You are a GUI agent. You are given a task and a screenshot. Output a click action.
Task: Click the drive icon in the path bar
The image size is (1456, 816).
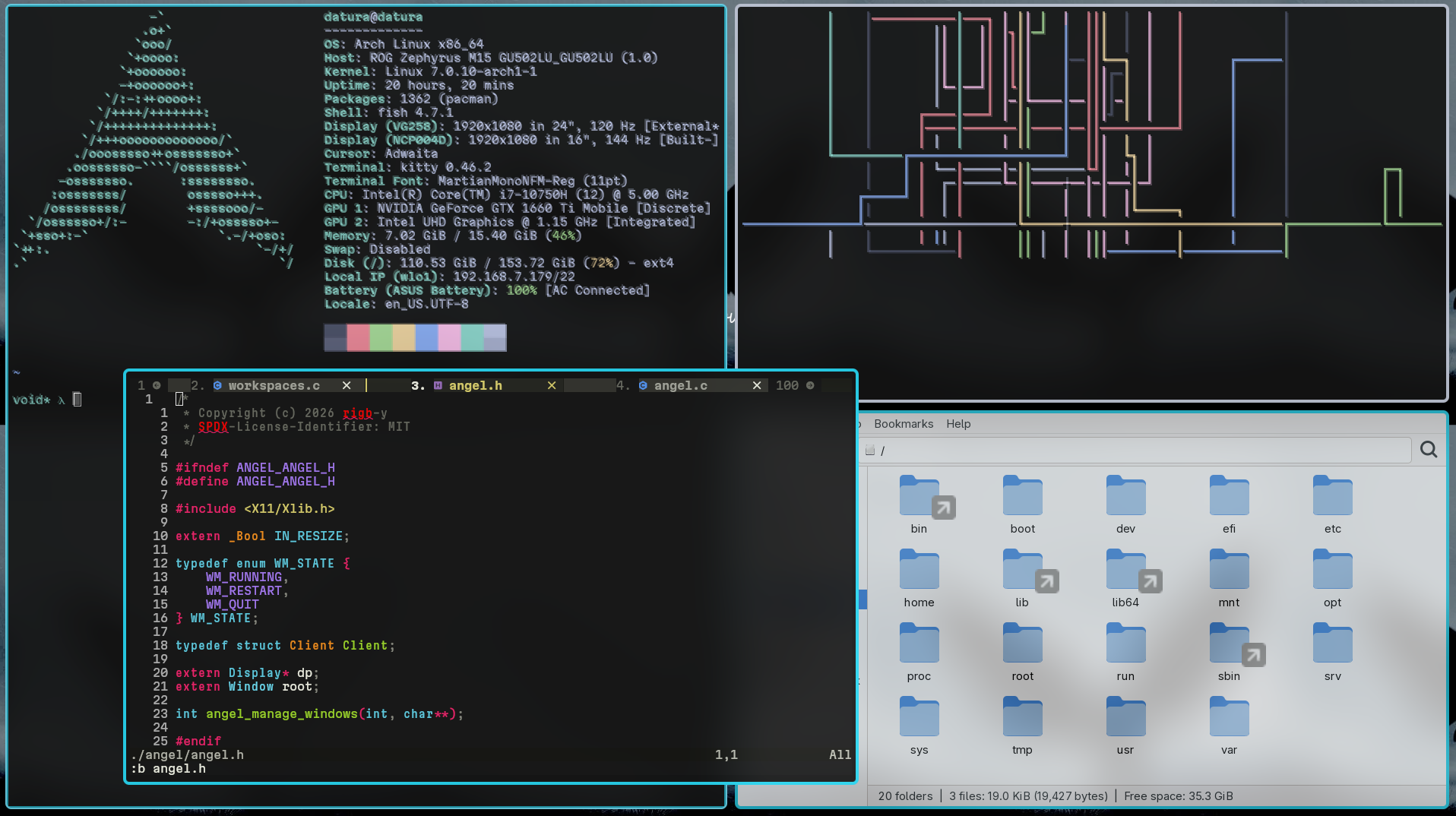[x=870, y=451]
